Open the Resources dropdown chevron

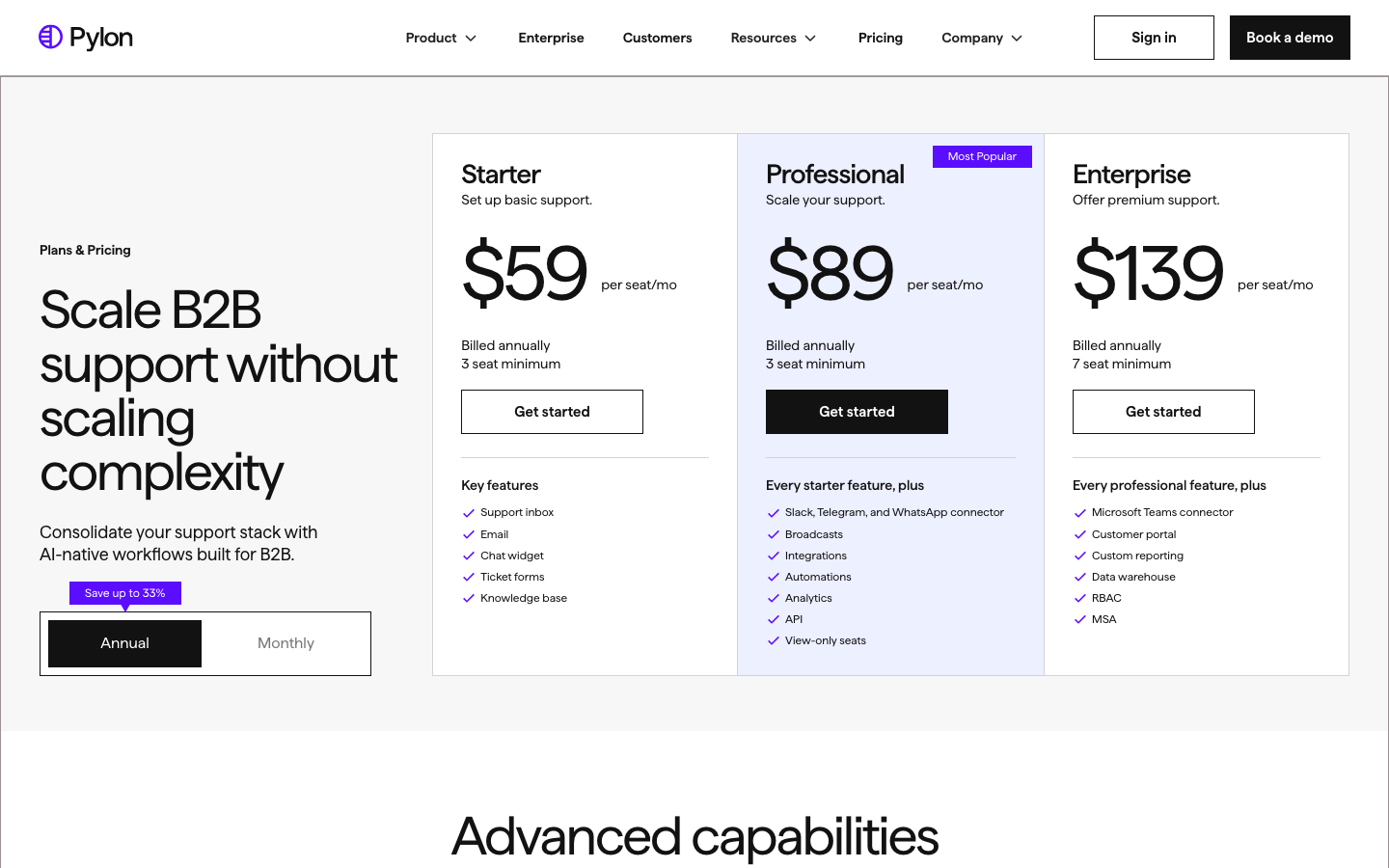coord(810,38)
